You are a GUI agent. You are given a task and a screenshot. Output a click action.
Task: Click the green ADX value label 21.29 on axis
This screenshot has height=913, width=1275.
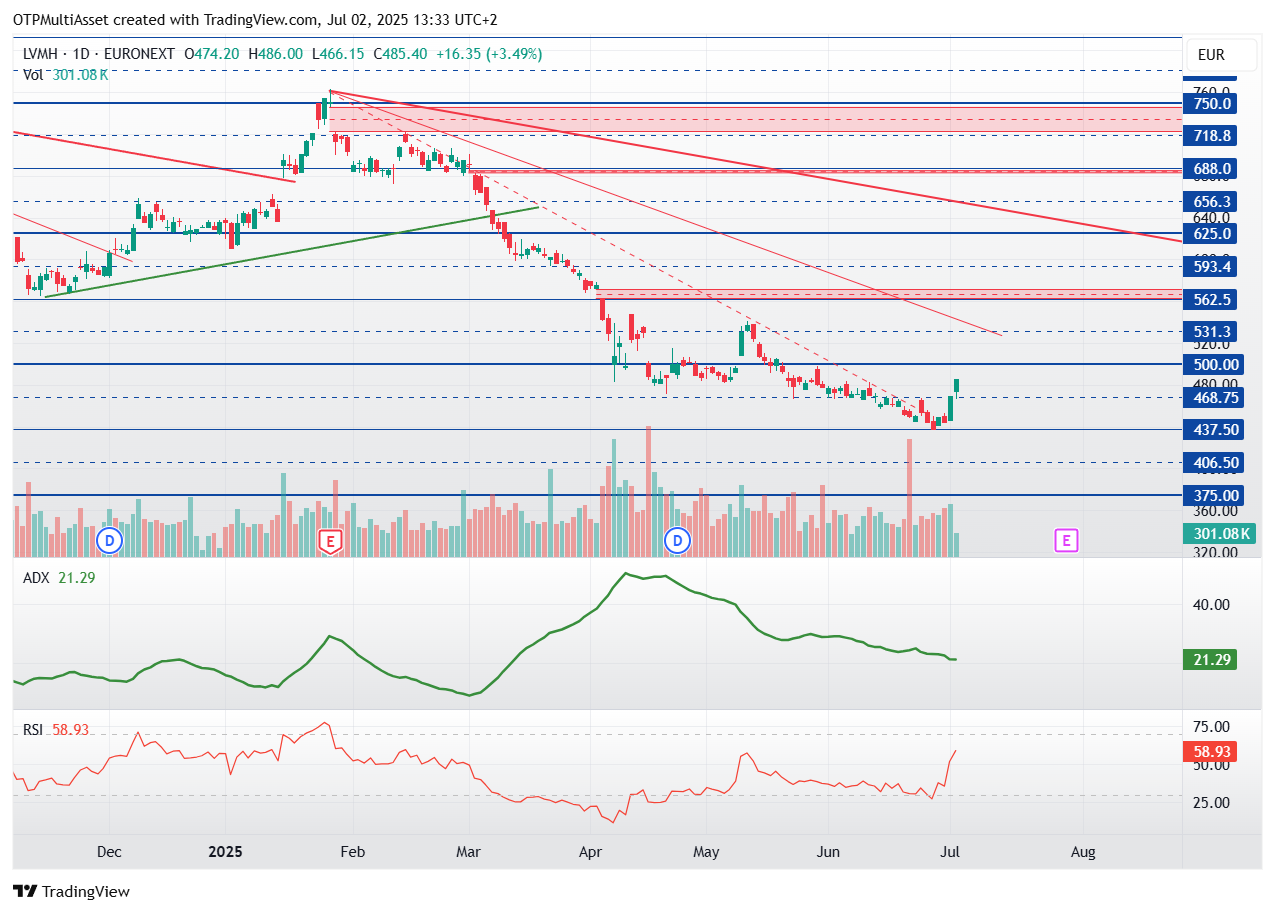[1212, 659]
